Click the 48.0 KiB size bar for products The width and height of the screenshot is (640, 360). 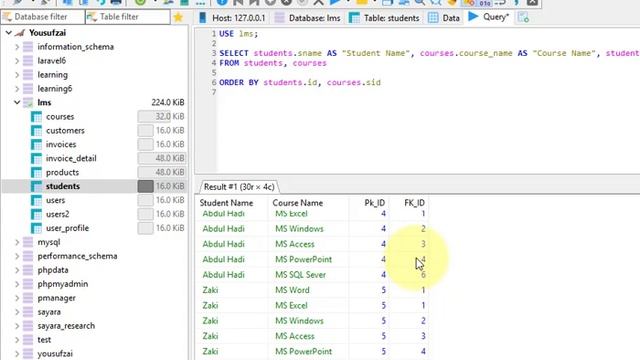162,172
